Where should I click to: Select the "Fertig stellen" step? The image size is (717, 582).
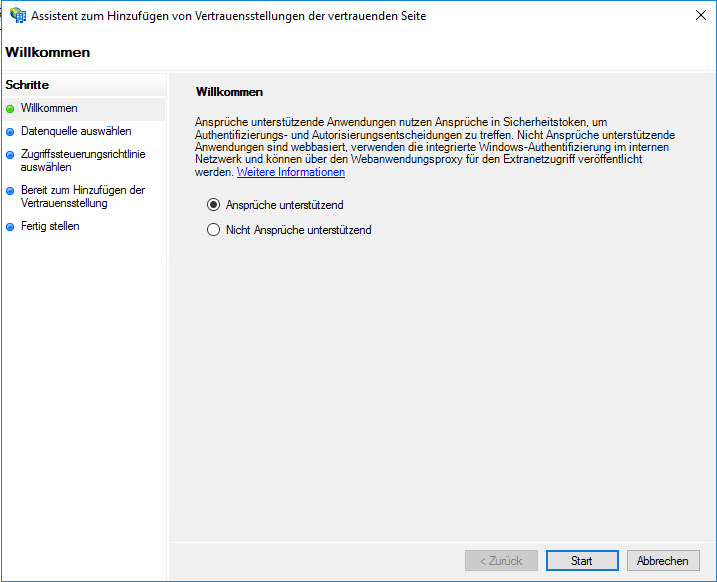tap(51, 227)
